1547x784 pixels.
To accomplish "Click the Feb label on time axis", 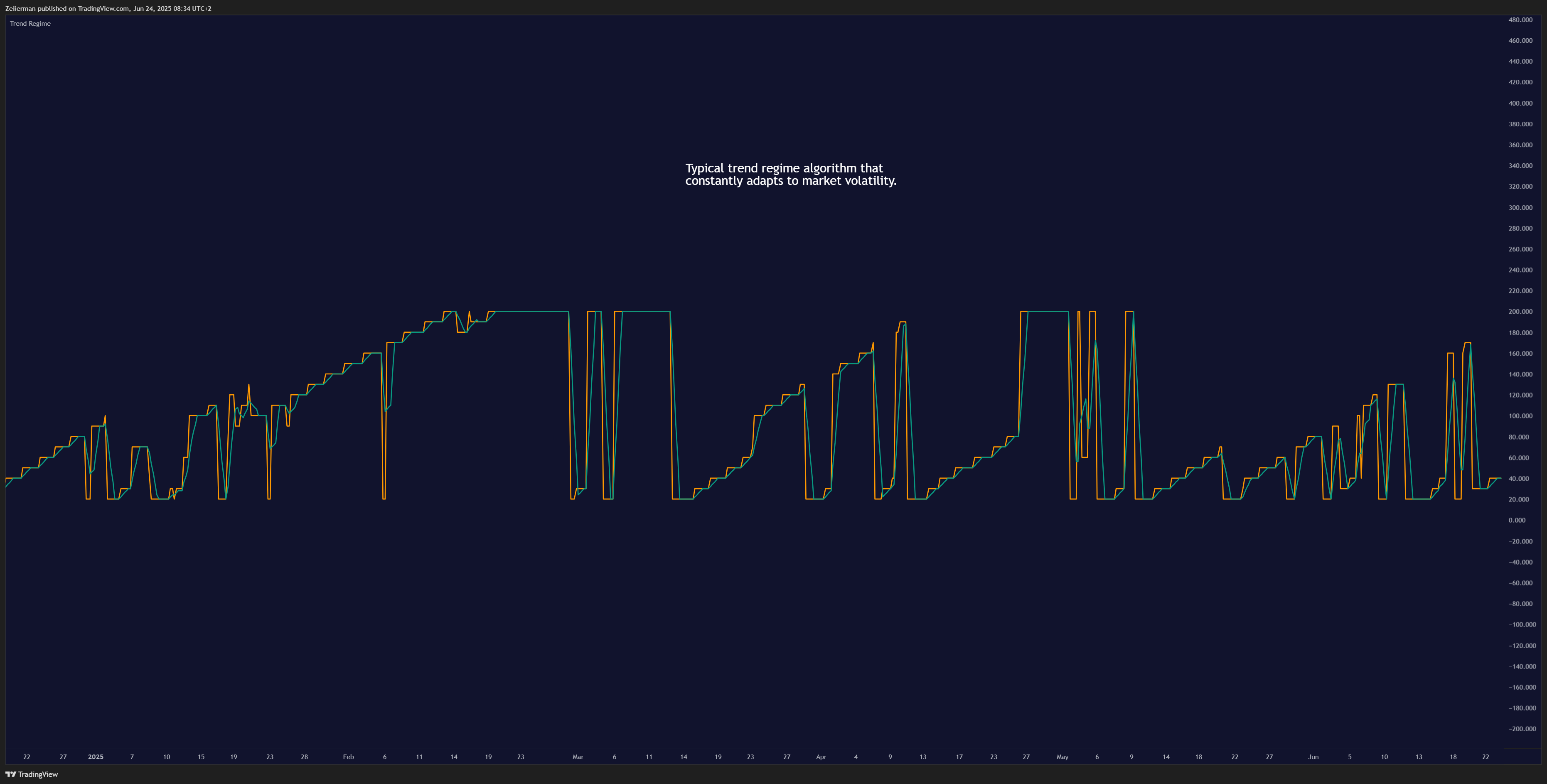I will coord(348,757).
